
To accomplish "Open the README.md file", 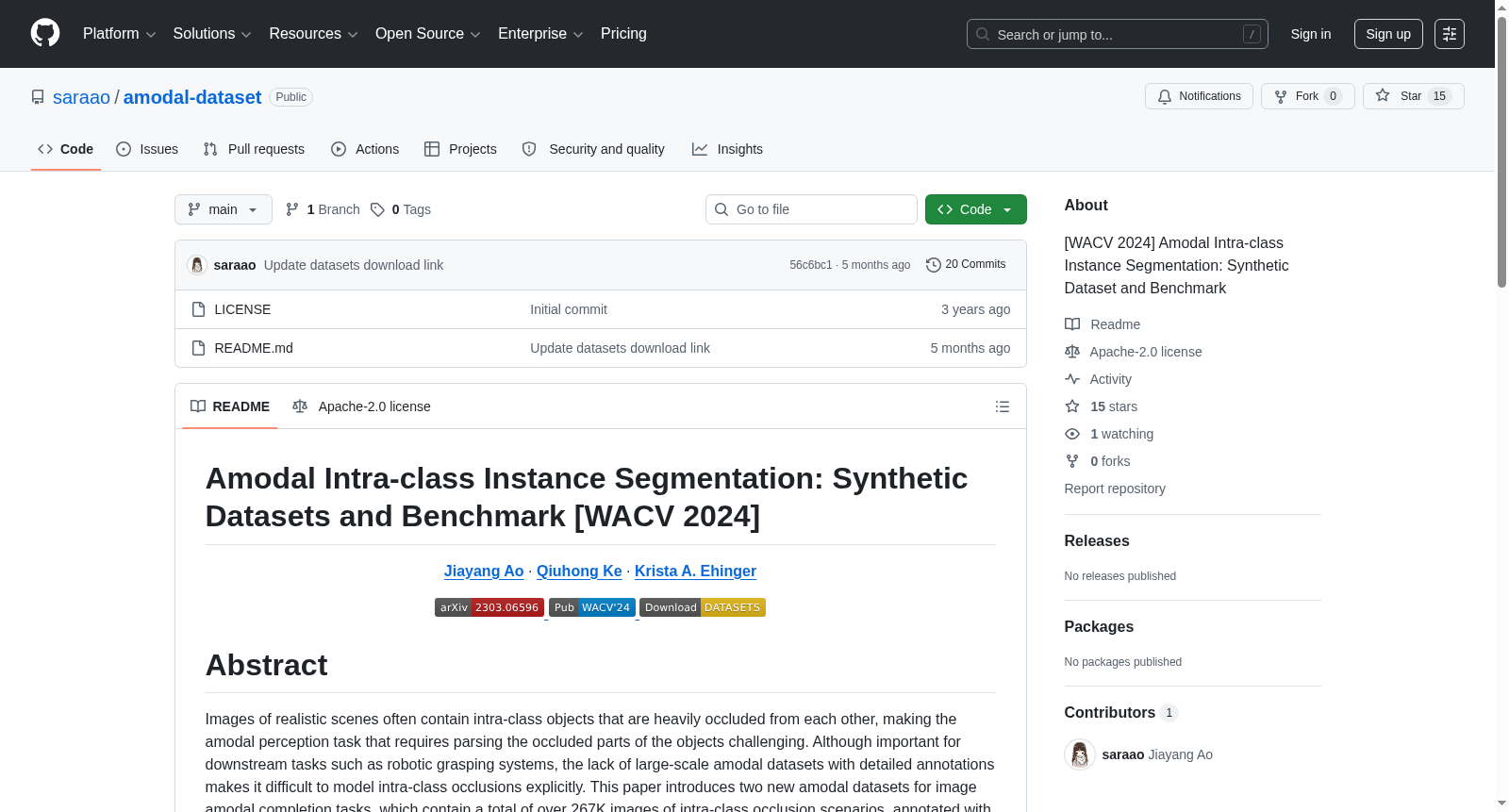I will point(254,348).
